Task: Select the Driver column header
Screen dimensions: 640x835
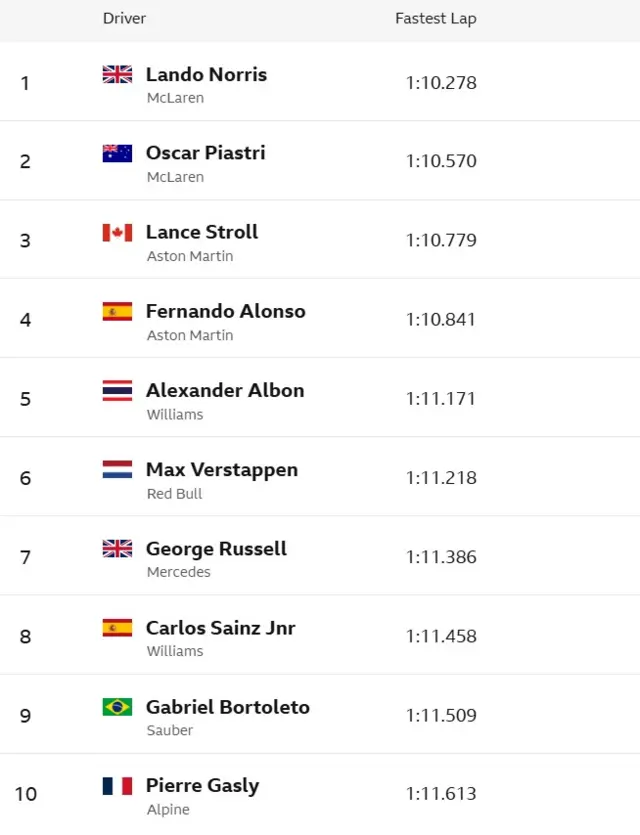Action: tap(124, 19)
